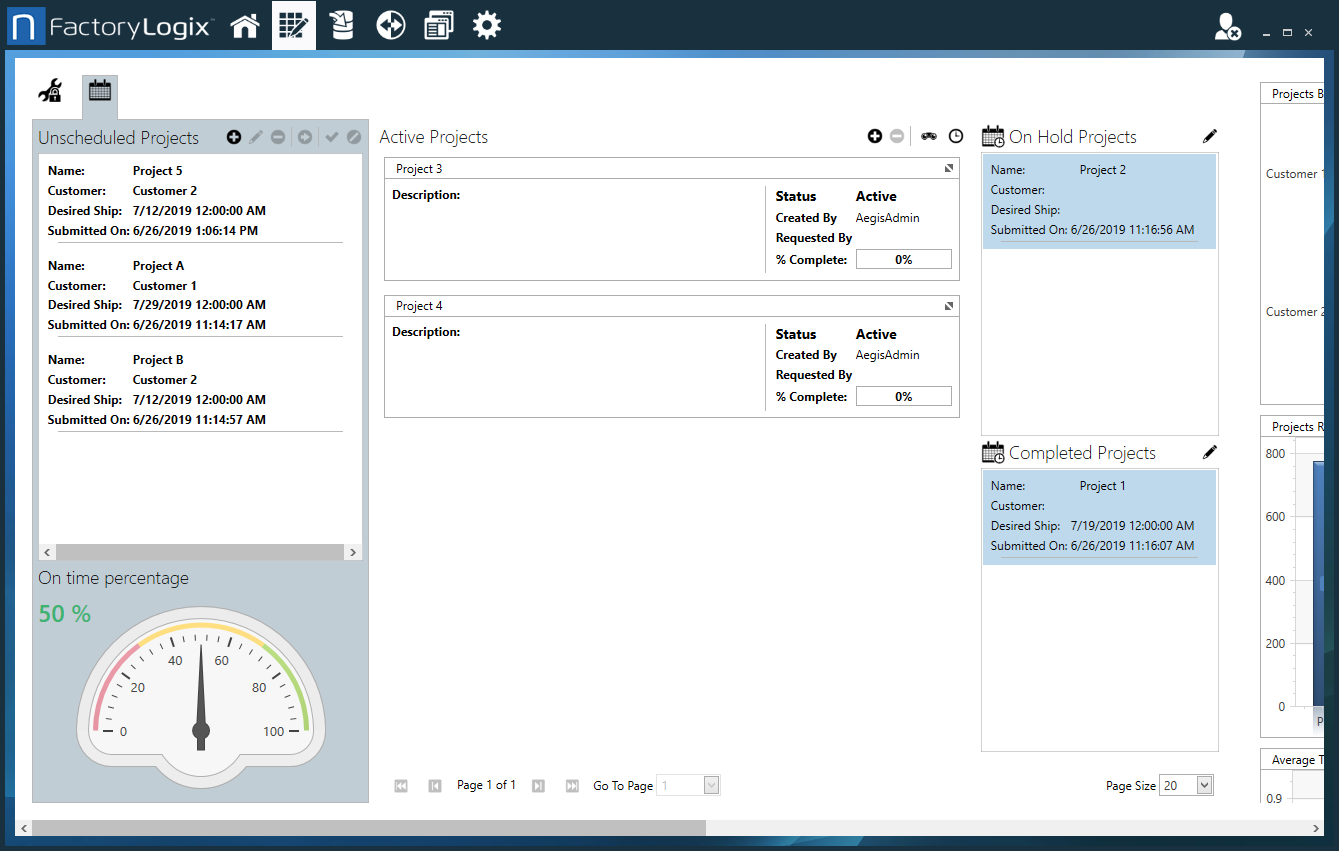
Task: Select Project 2 in On Hold Projects
Action: click(1099, 200)
